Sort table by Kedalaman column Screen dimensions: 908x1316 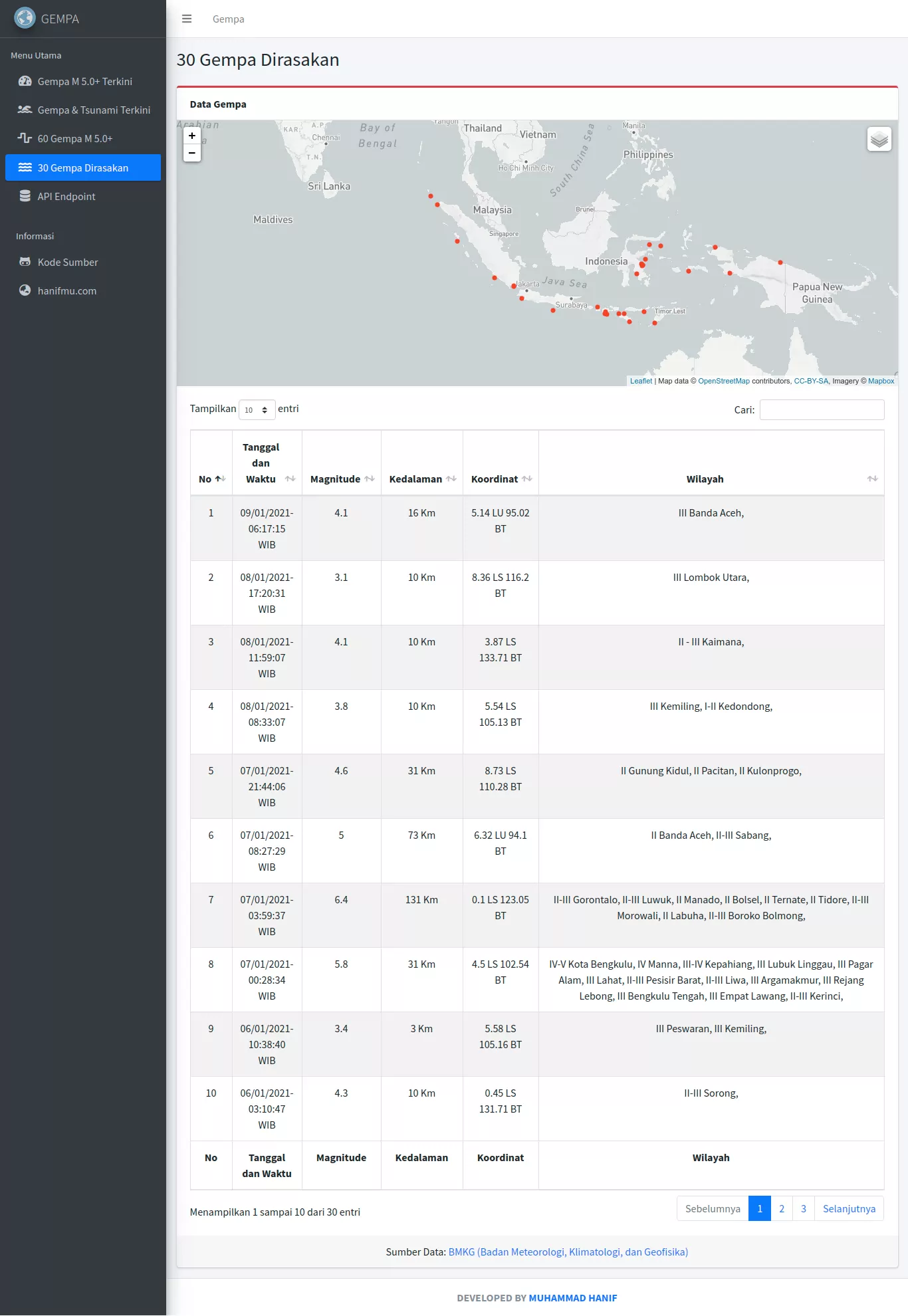422,463
